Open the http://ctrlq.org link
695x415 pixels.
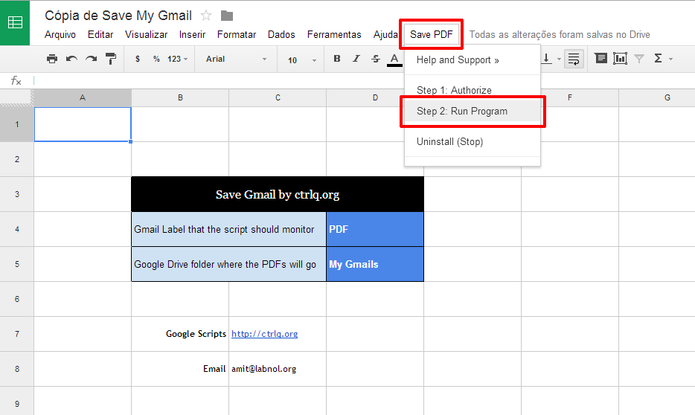point(265,334)
